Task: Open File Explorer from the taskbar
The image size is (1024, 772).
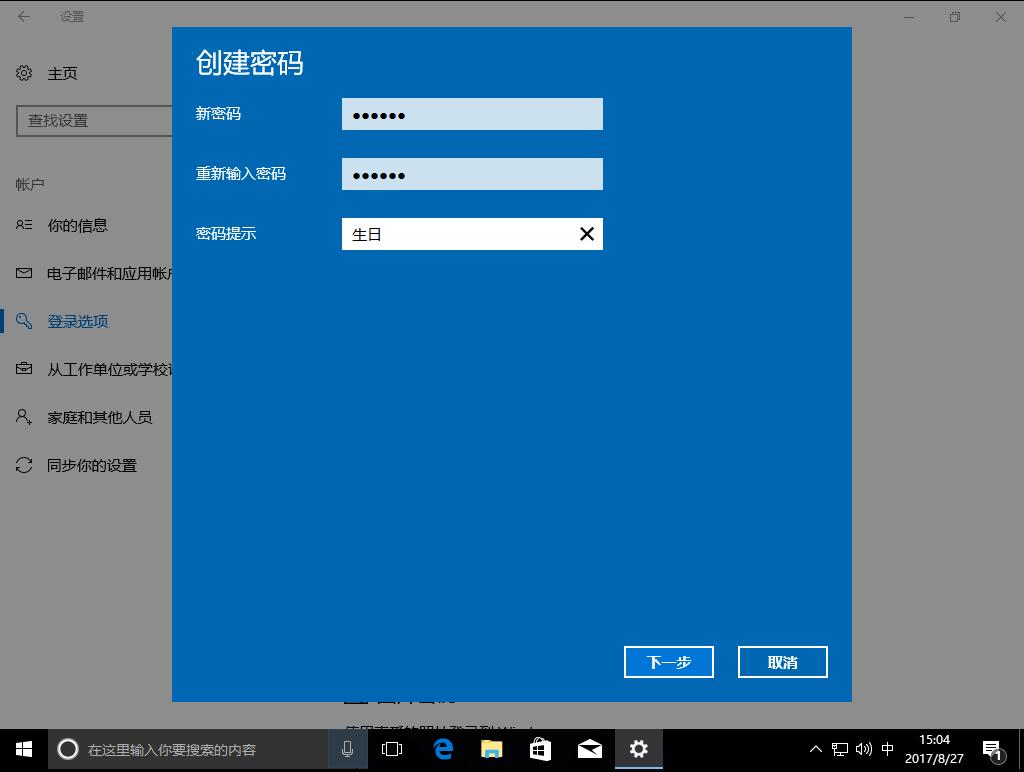Action: [x=491, y=748]
